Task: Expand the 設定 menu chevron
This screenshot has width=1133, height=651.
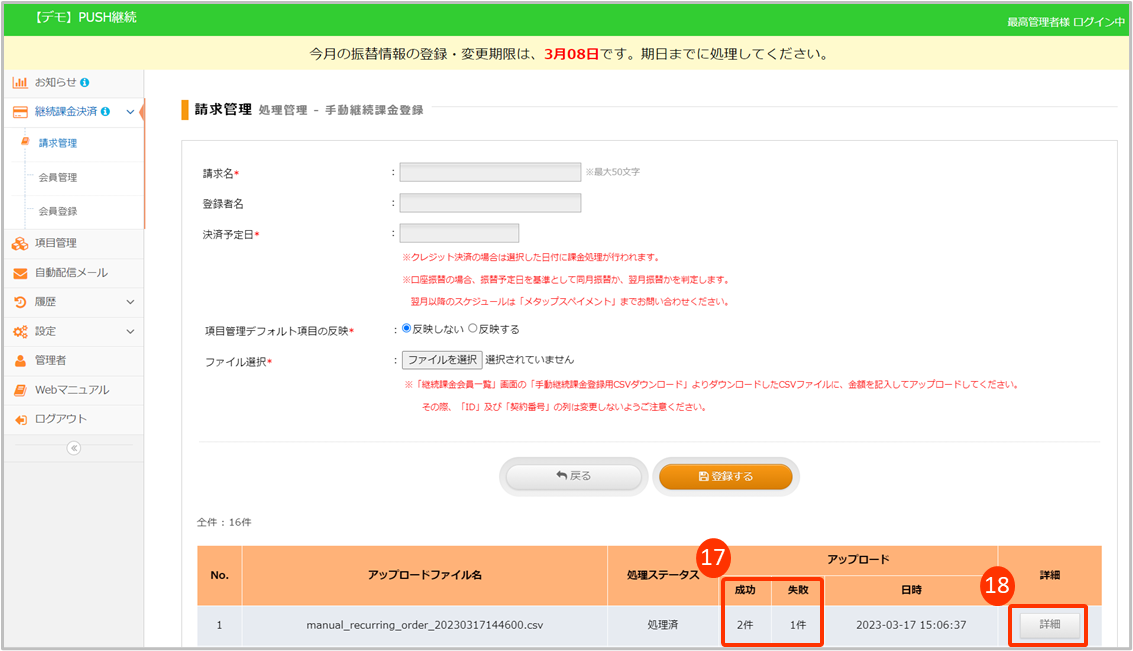Action: tap(130, 331)
